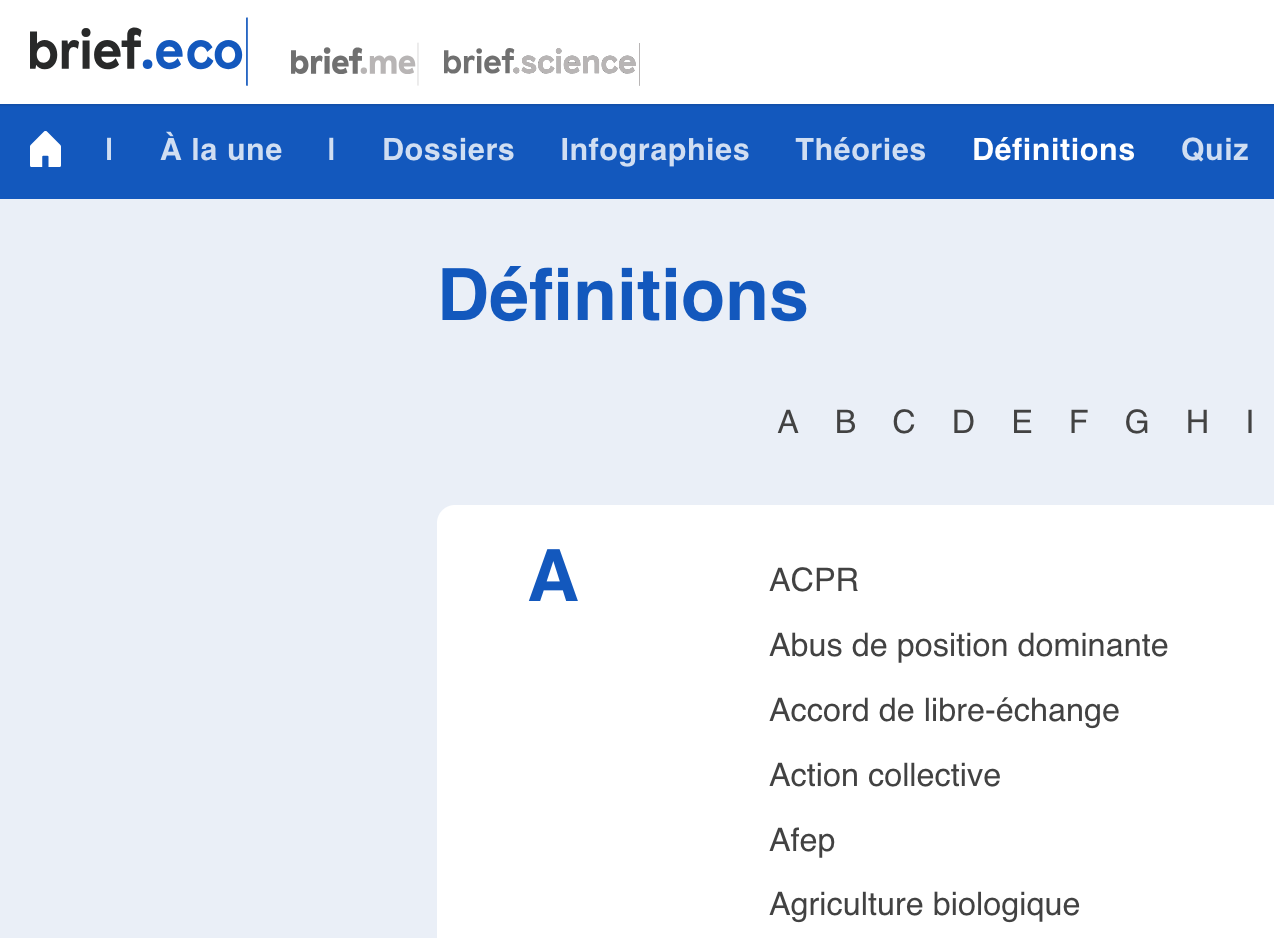Viewport: 1274px width, 938px height.
Task: Go to the Dossiers menu item
Action: 448,150
